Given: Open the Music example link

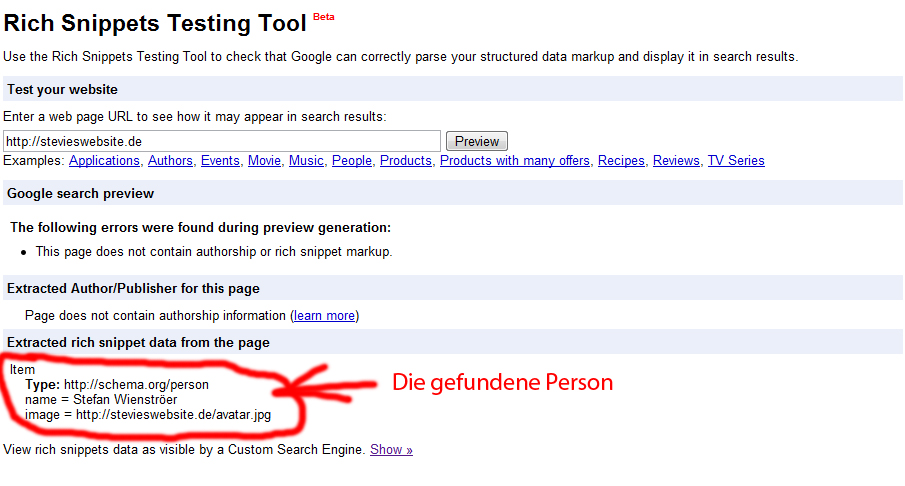Looking at the screenshot, I should click(x=306, y=160).
